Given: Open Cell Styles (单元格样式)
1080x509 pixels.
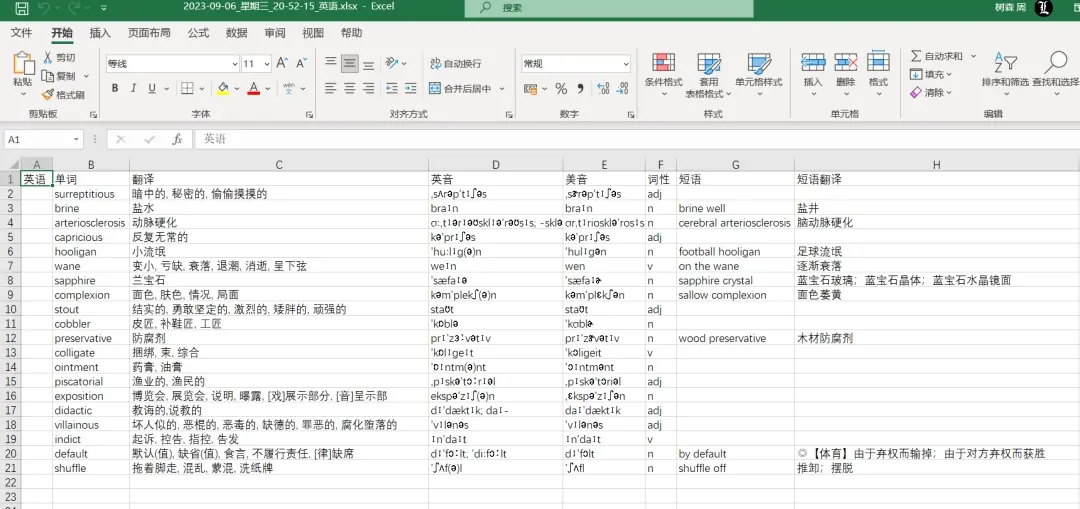Looking at the screenshot, I should click(x=758, y=74).
